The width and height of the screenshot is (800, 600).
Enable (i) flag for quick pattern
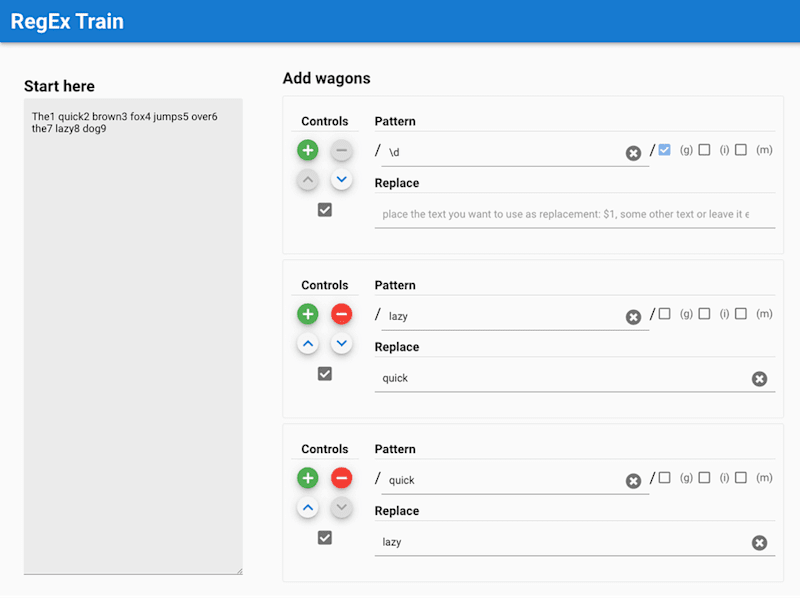(x=704, y=477)
